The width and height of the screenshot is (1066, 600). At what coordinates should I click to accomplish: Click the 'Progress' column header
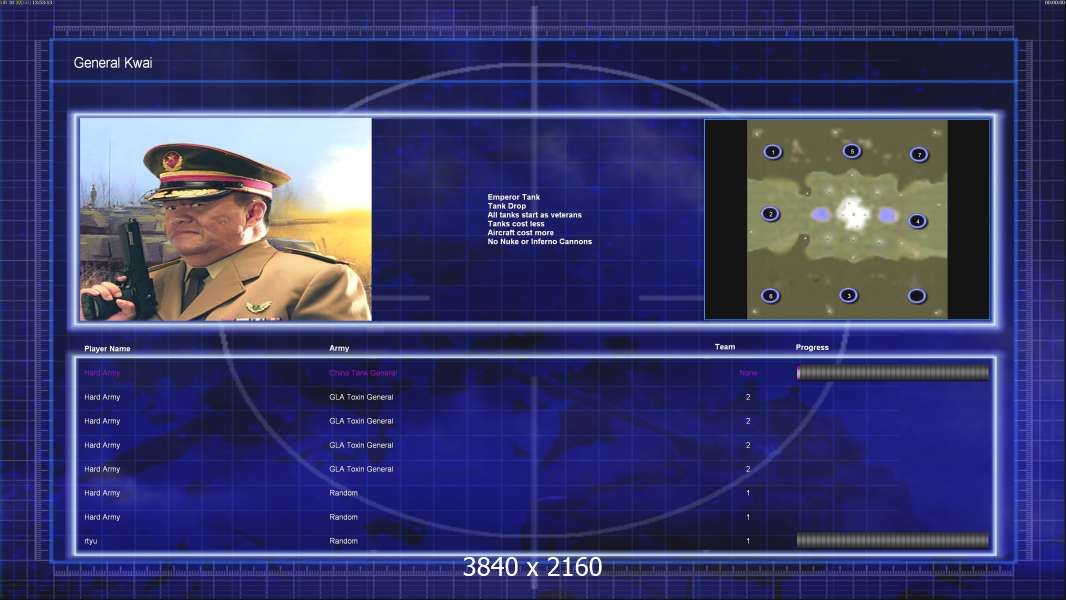(x=812, y=347)
